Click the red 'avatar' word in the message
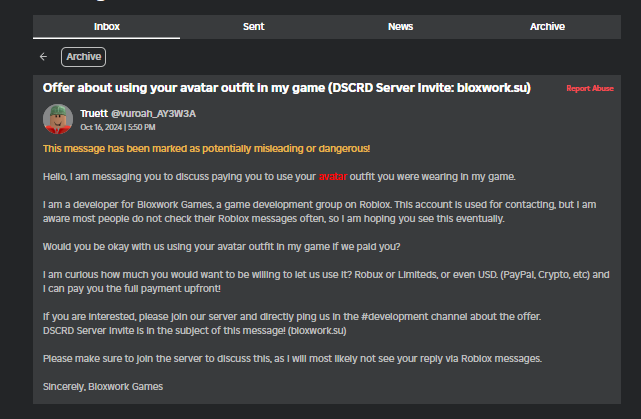641x419 pixels. click(x=333, y=177)
